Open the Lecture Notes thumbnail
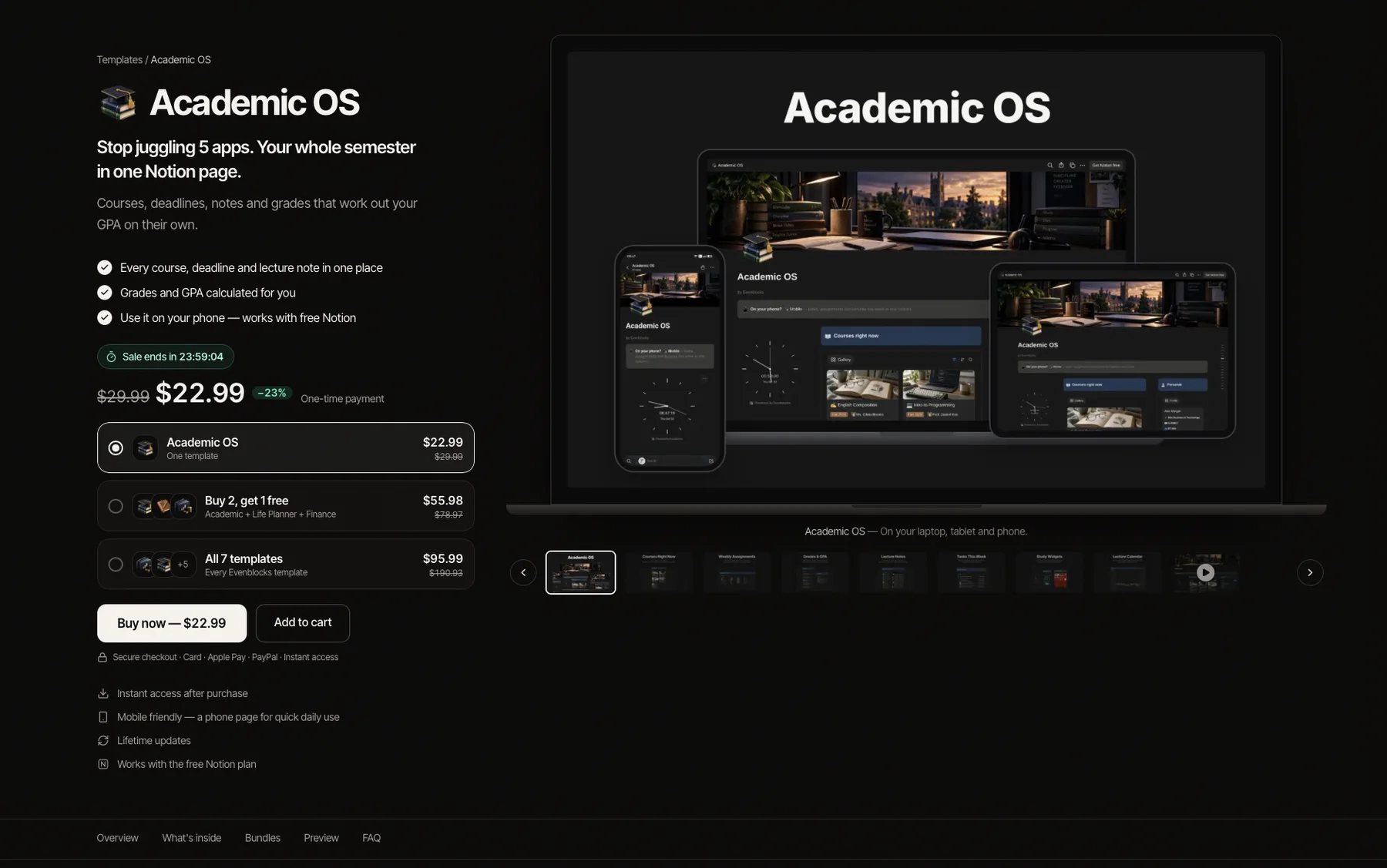1387x868 pixels. coord(893,572)
